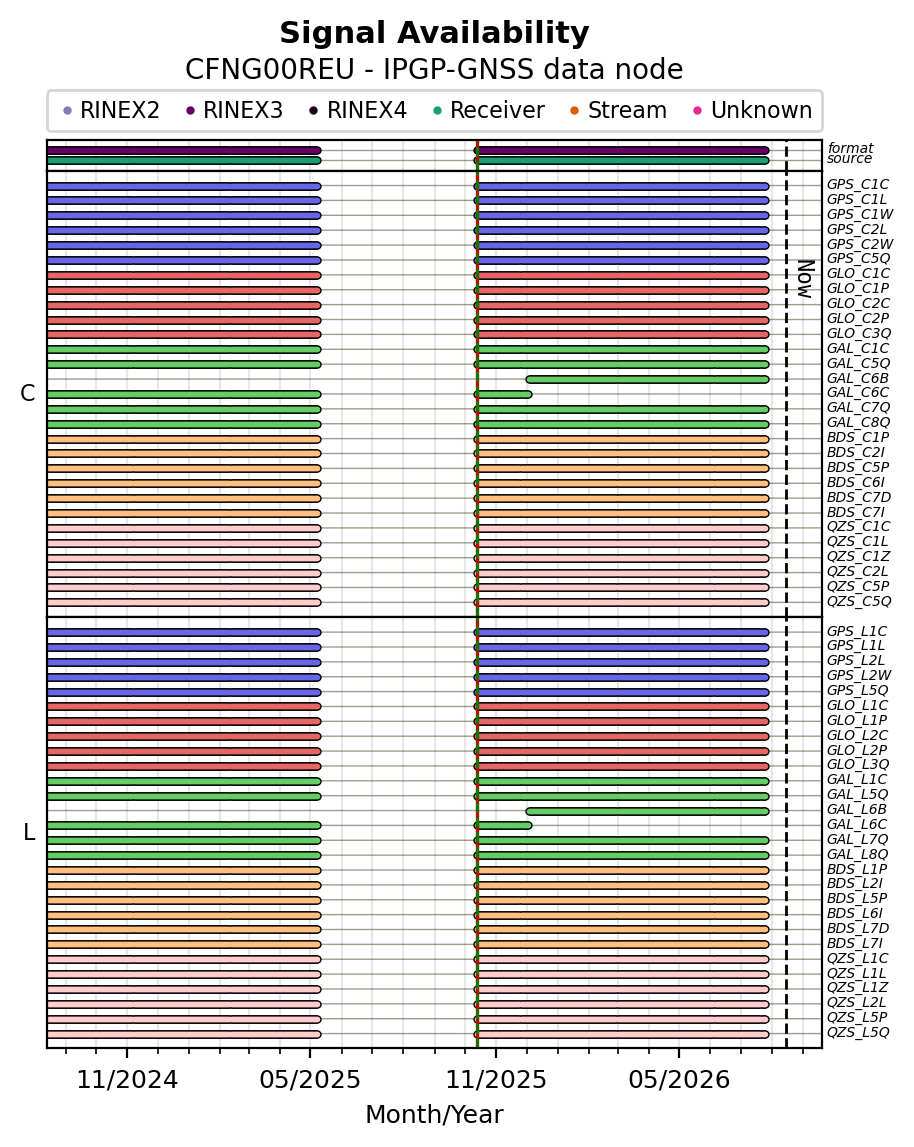This screenshot has height=1147, width=914.
Task: Select the Receiver legend entry
Action: coord(488,110)
